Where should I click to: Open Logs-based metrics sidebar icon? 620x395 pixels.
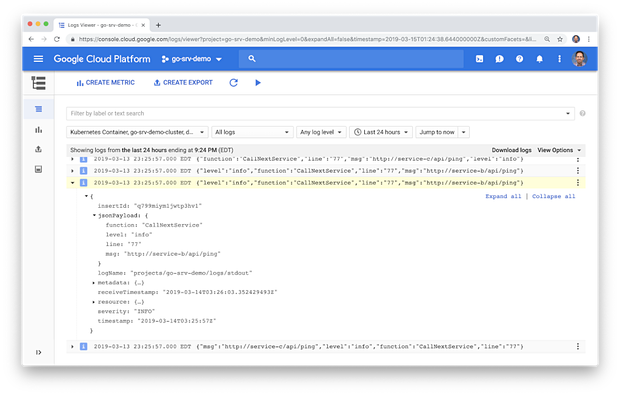tap(38, 130)
